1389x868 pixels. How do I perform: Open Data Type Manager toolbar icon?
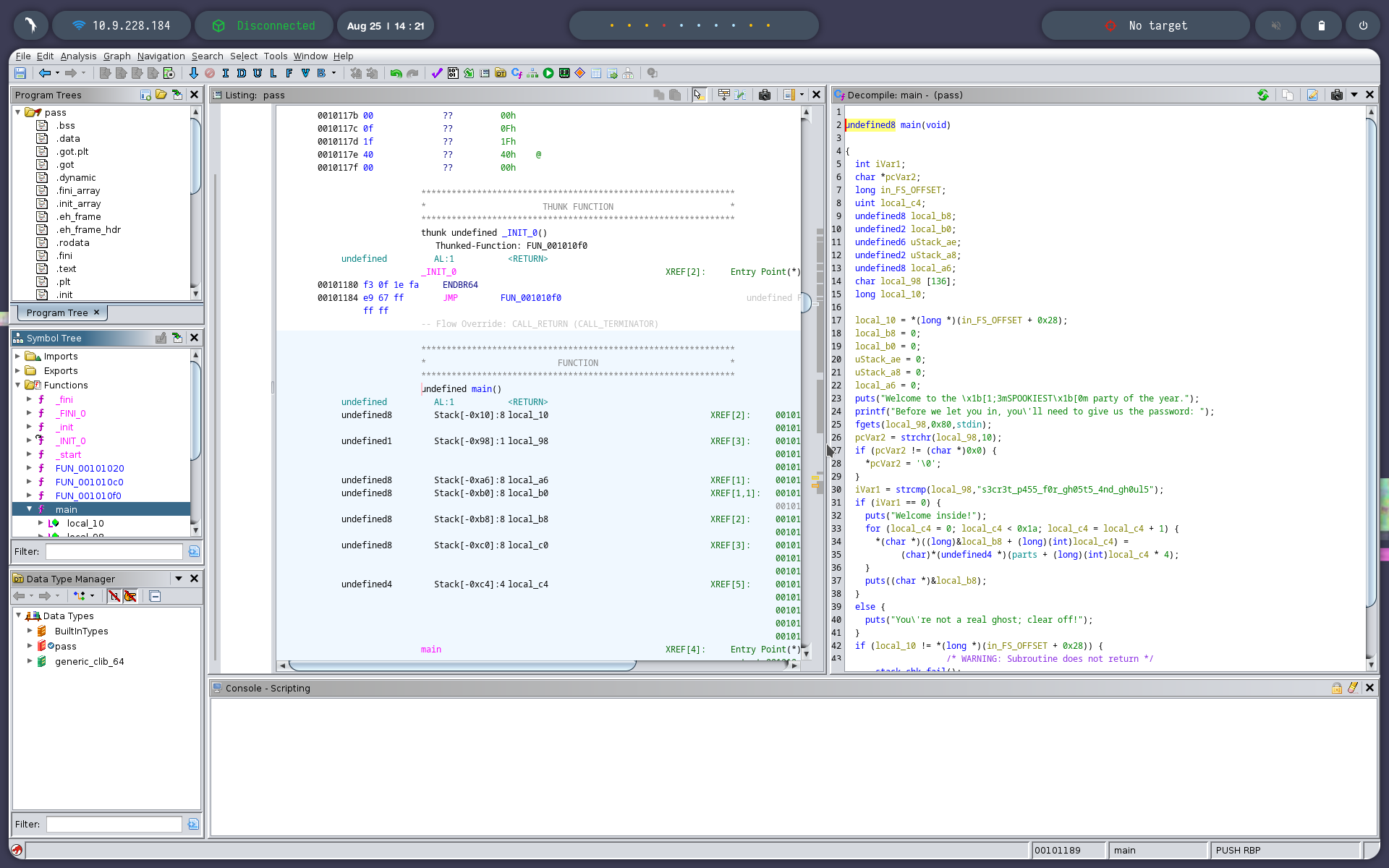tap(500, 73)
